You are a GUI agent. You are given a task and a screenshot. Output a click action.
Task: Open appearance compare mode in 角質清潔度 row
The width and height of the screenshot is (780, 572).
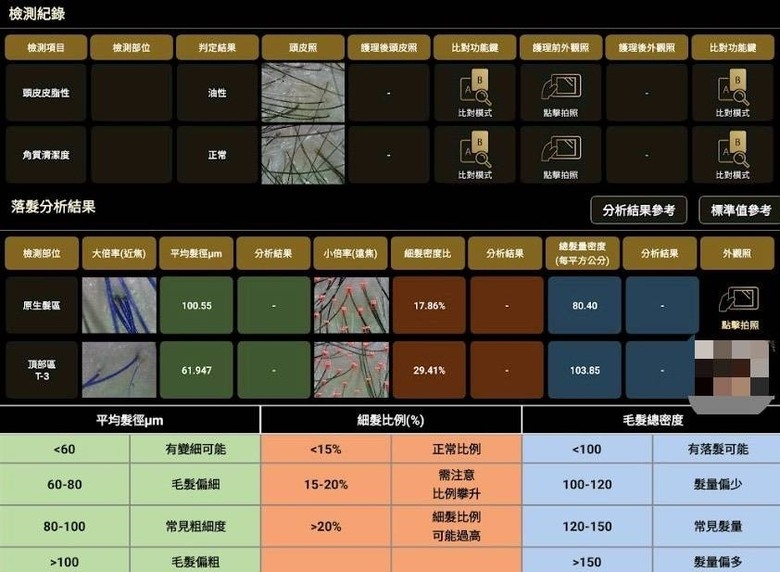pyautogui.click(x=732, y=156)
